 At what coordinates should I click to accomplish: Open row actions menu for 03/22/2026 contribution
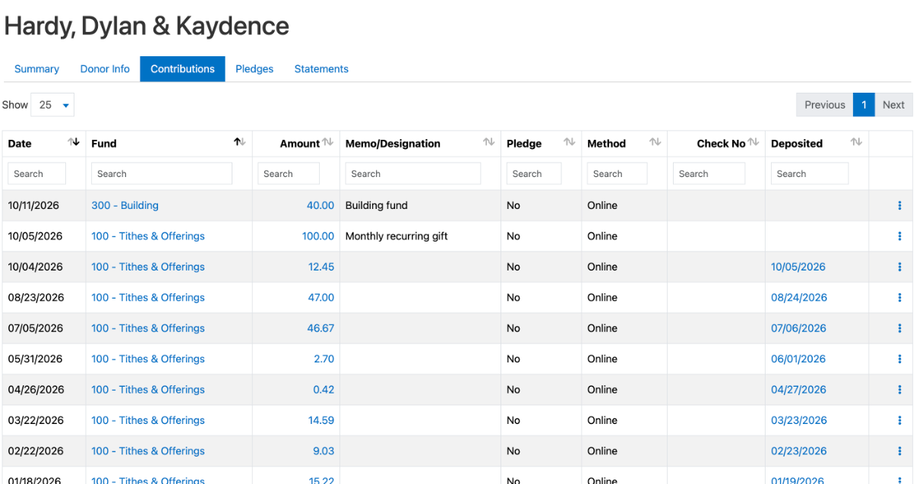pyautogui.click(x=899, y=420)
